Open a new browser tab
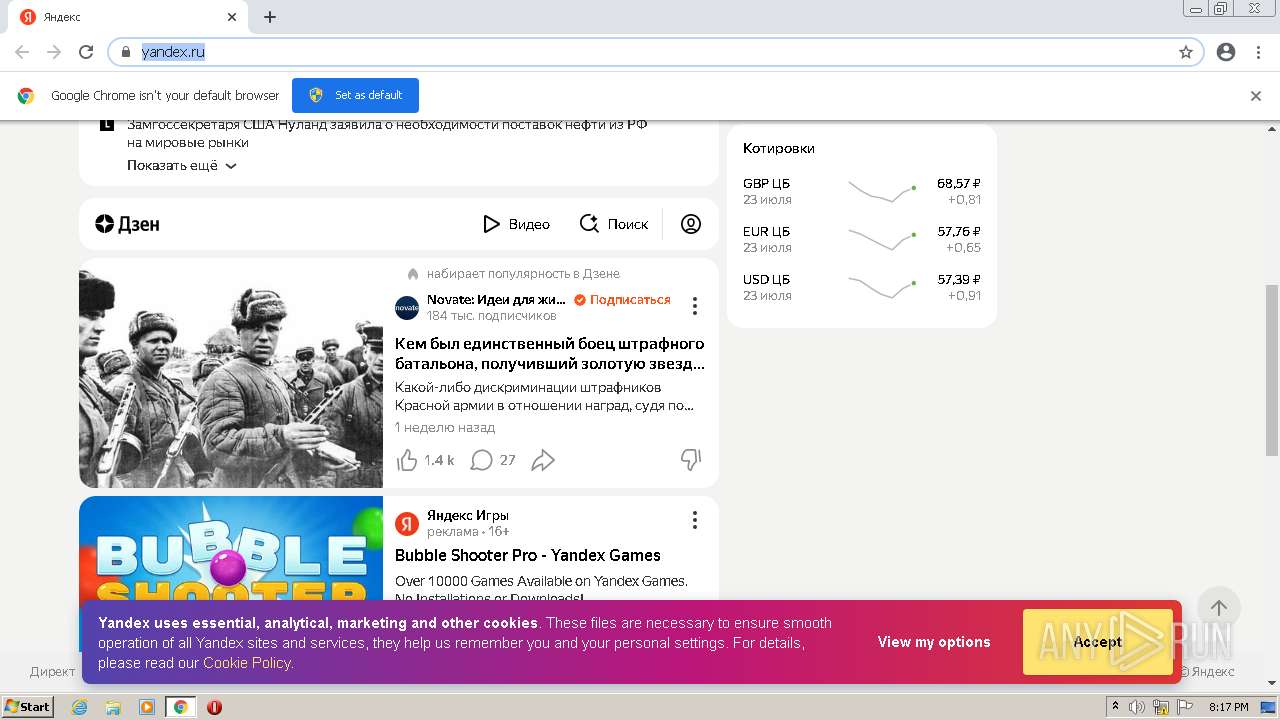The image size is (1280, 720). 270,17
